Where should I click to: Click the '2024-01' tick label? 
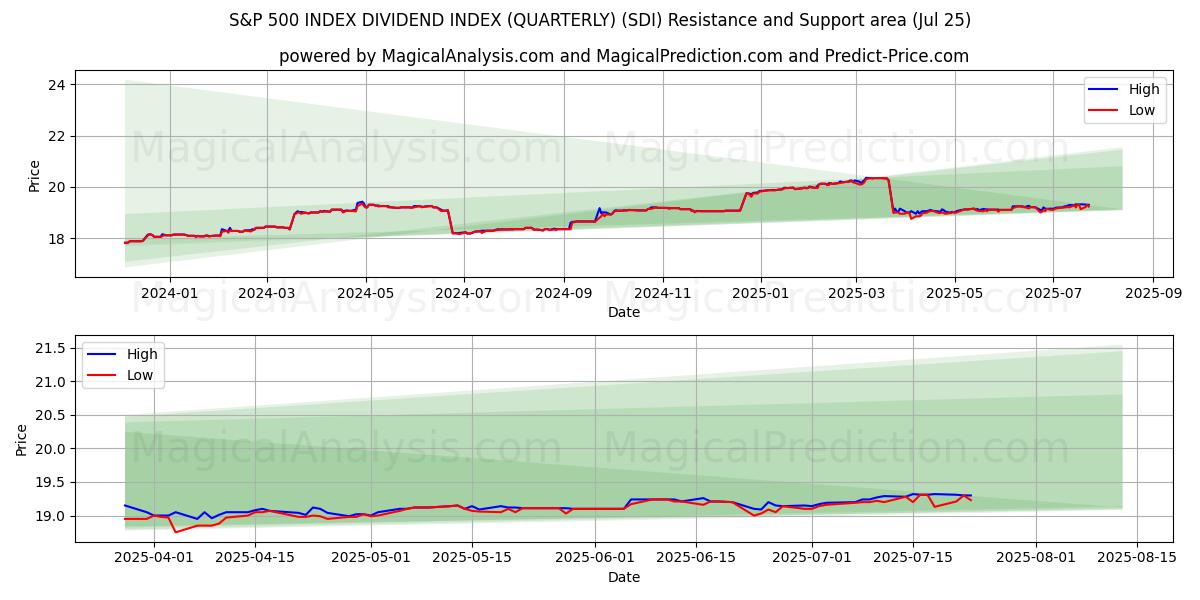tap(169, 293)
